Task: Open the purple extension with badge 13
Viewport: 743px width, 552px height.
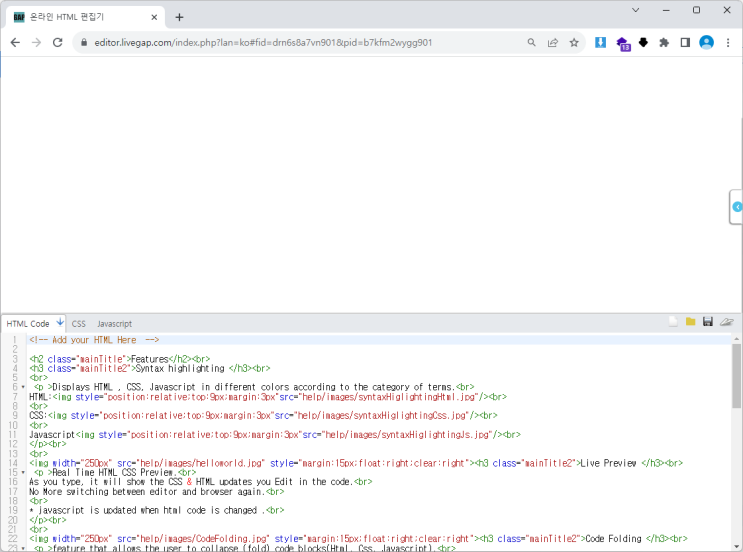Action: pyautogui.click(x=623, y=44)
